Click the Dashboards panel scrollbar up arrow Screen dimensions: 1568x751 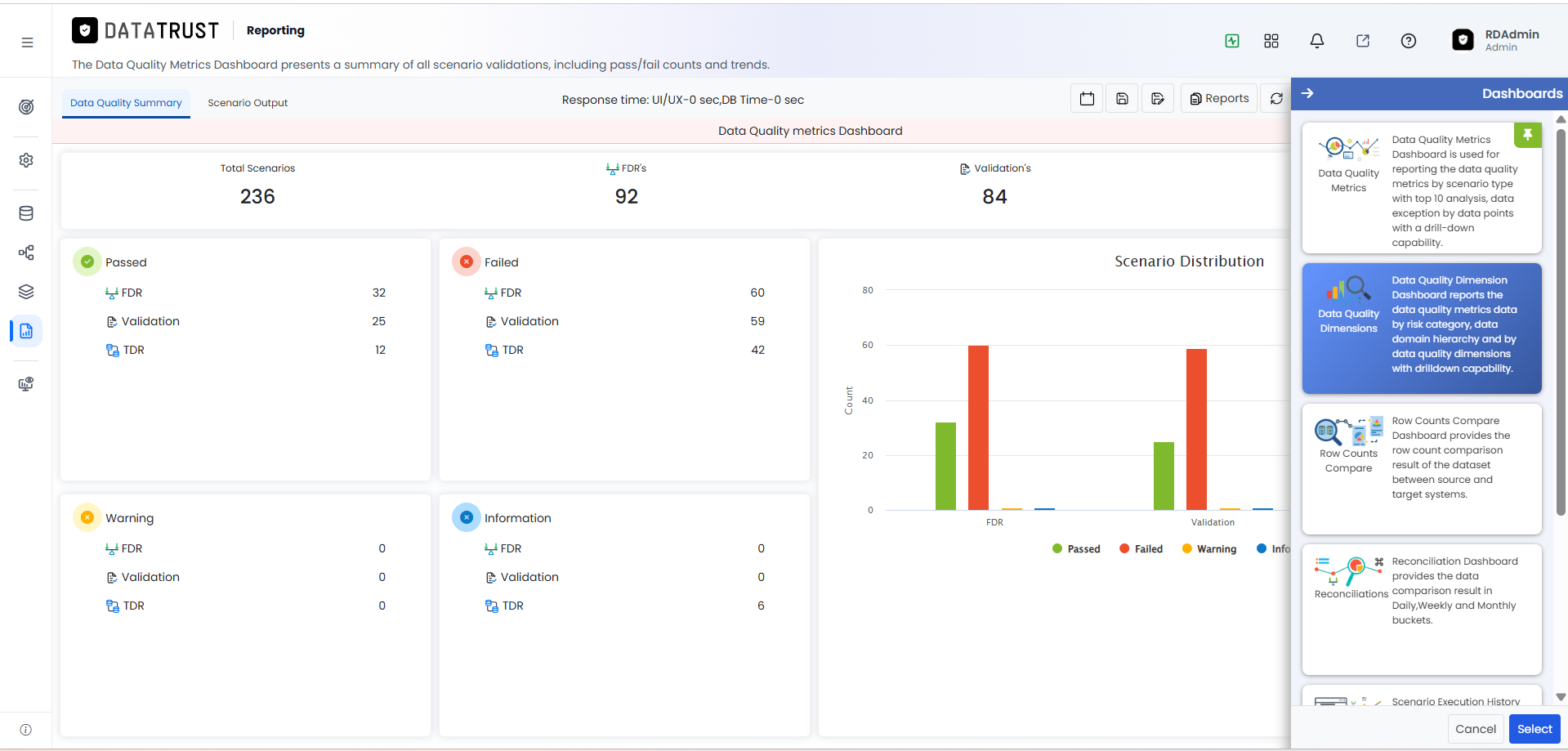tap(1561, 119)
